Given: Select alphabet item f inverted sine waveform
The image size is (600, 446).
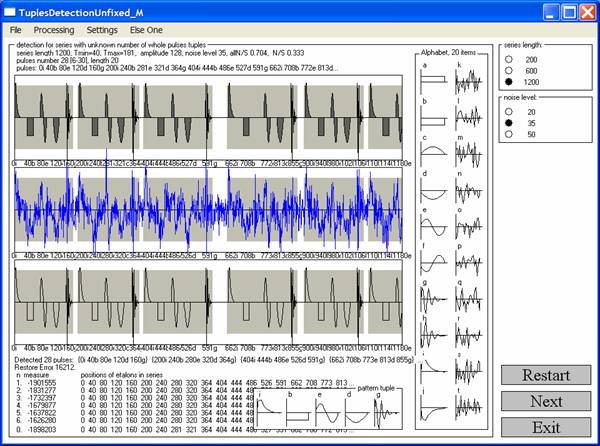Looking at the screenshot, I should click(x=434, y=263).
